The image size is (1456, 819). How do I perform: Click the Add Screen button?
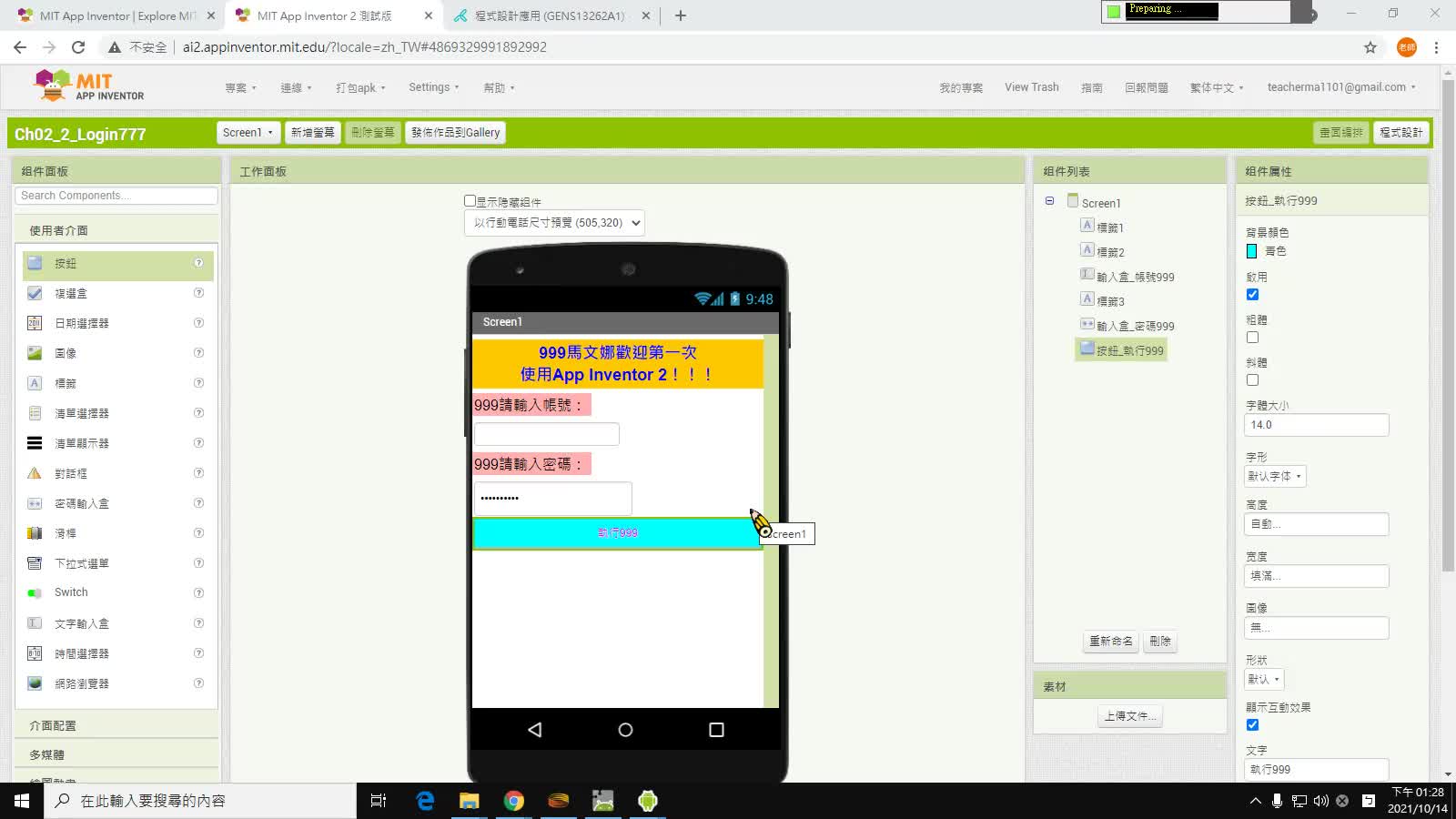click(x=312, y=132)
